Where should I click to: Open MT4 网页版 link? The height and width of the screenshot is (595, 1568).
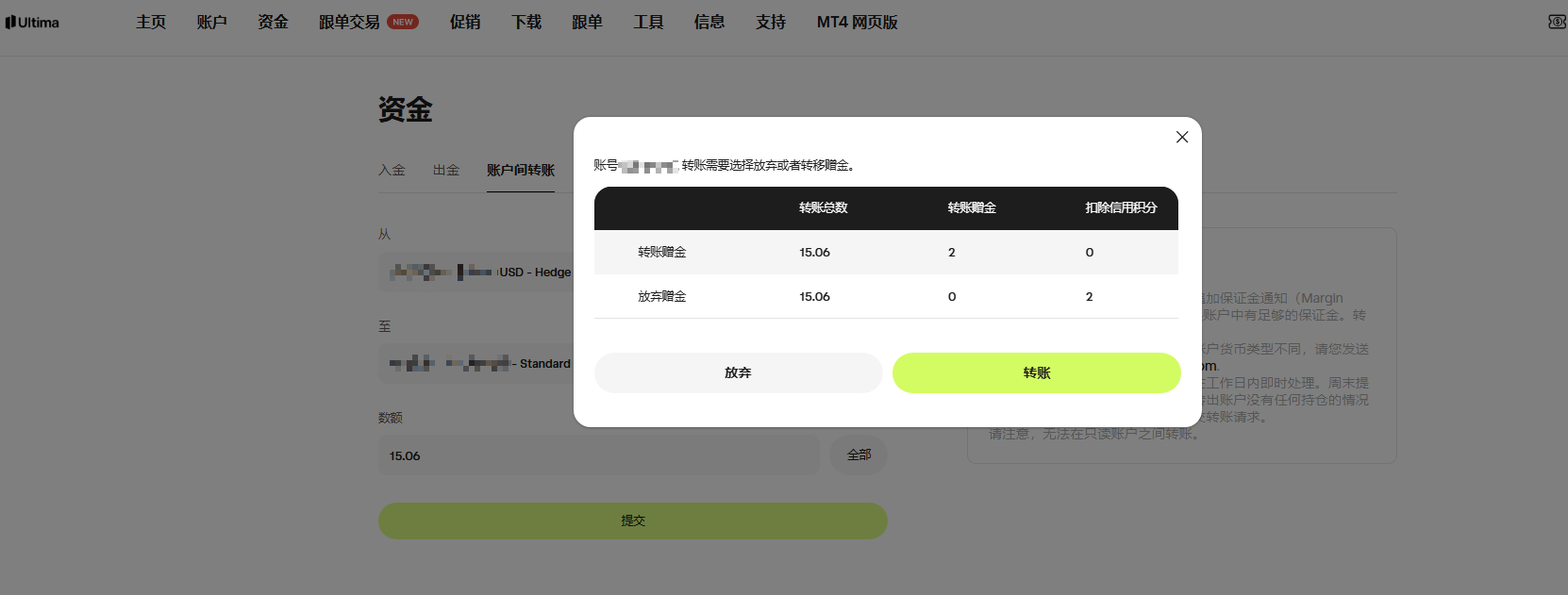858,22
